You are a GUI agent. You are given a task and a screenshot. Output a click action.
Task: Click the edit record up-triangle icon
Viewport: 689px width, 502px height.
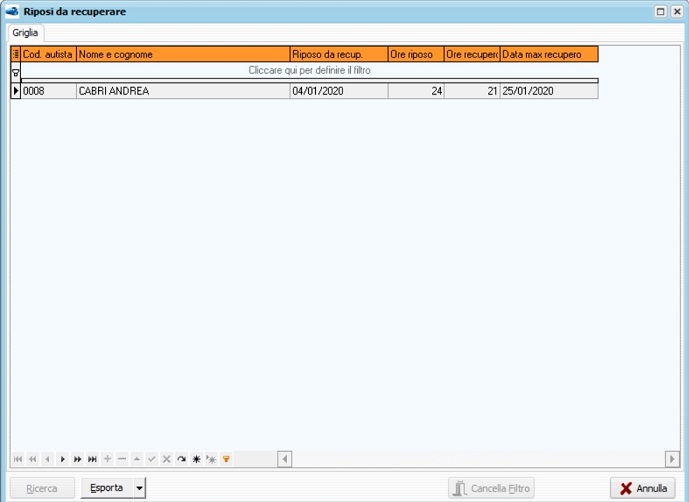point(137,459)
